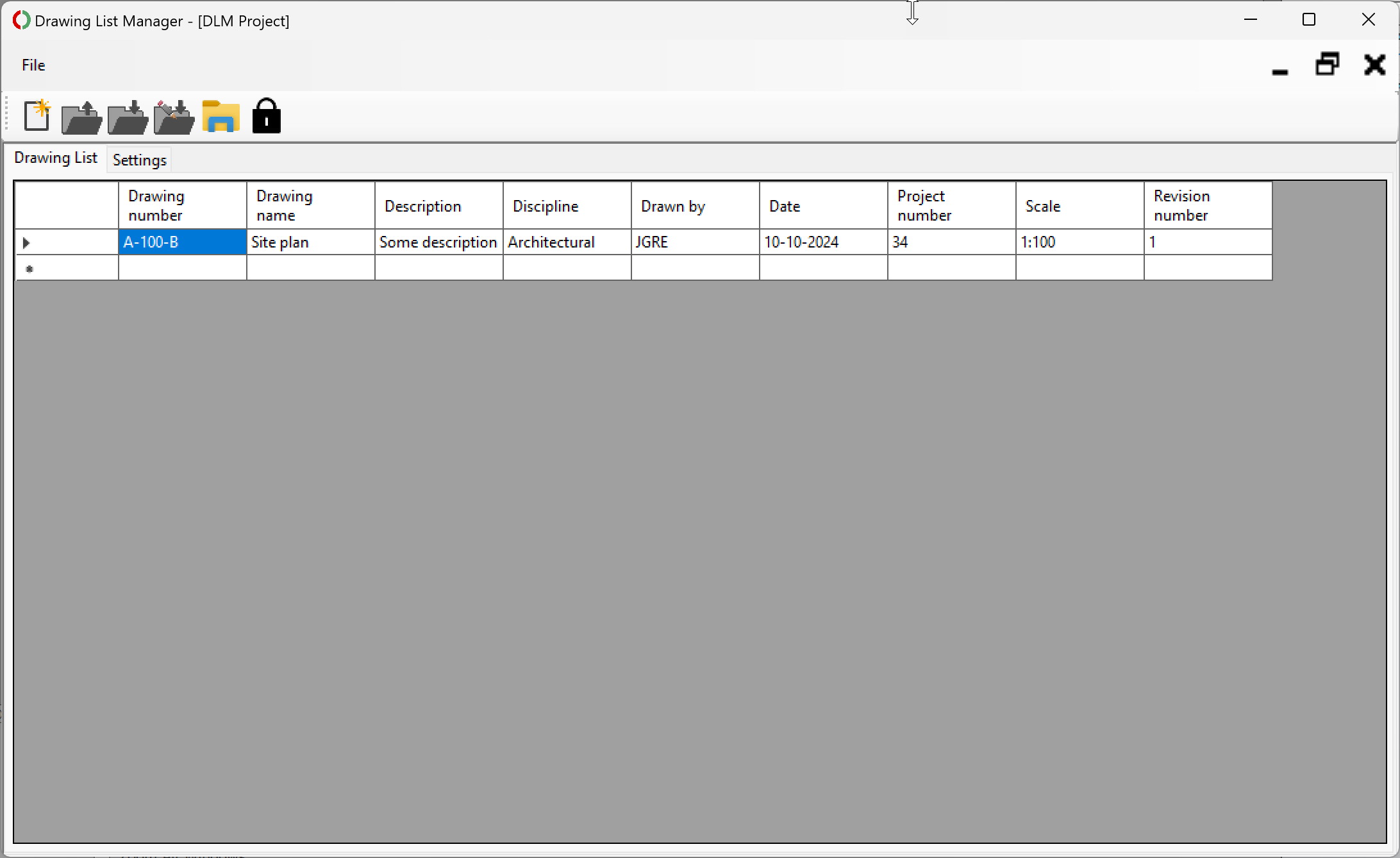Click the inner minimize child window icon
The image size is (1400, 858).
click(1279, 66)
